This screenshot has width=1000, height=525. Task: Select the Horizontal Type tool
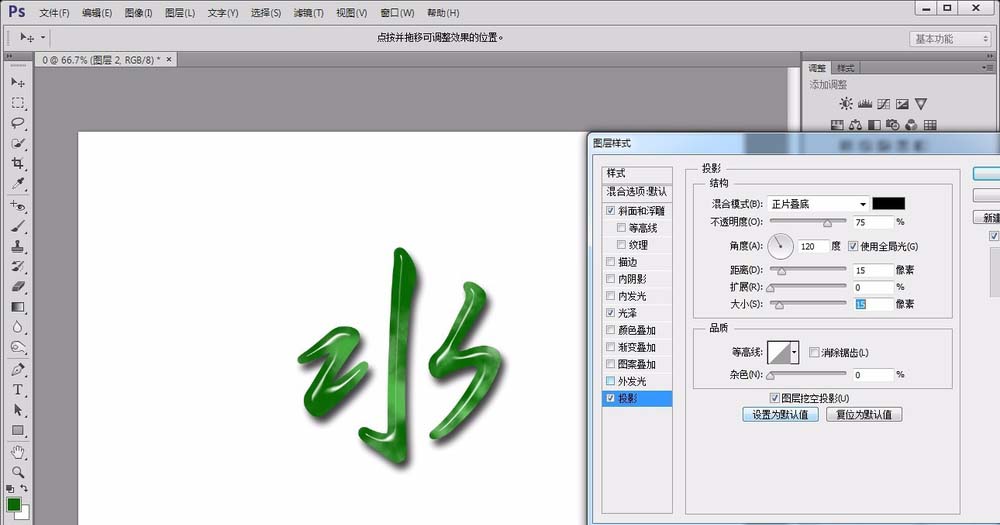[x=18, y=390]
